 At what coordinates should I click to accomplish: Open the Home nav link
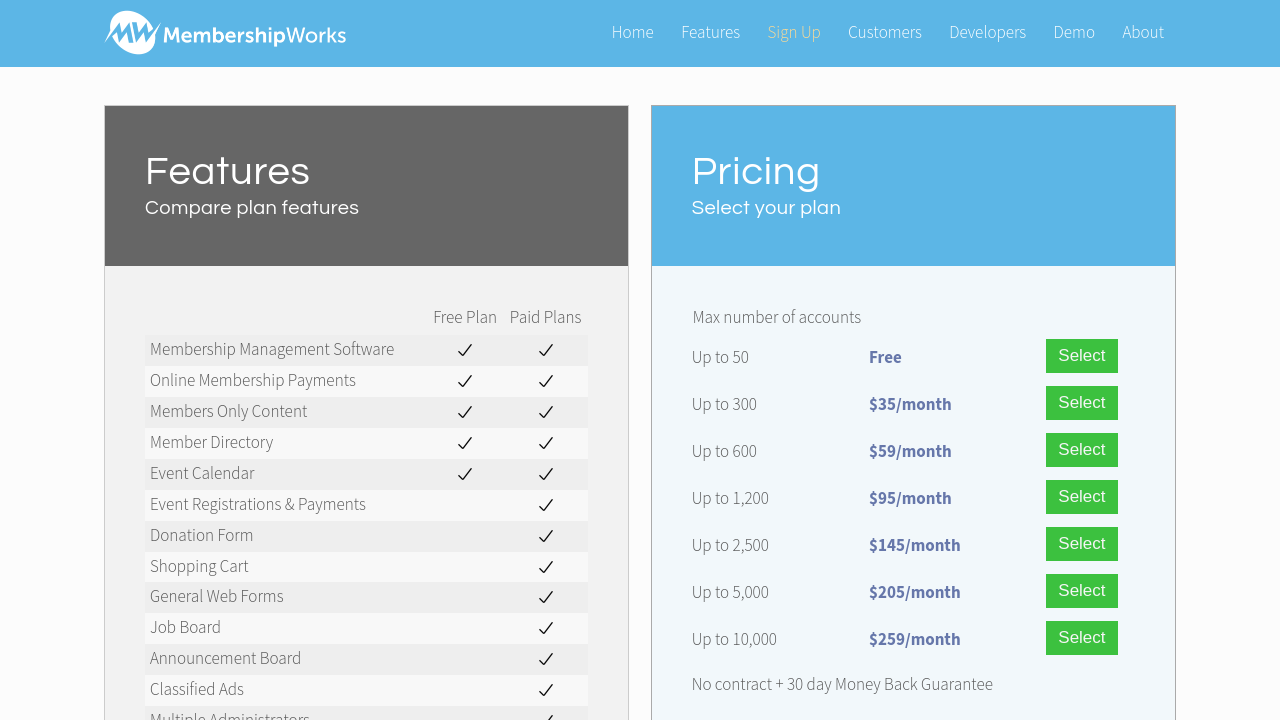[632, 32]
